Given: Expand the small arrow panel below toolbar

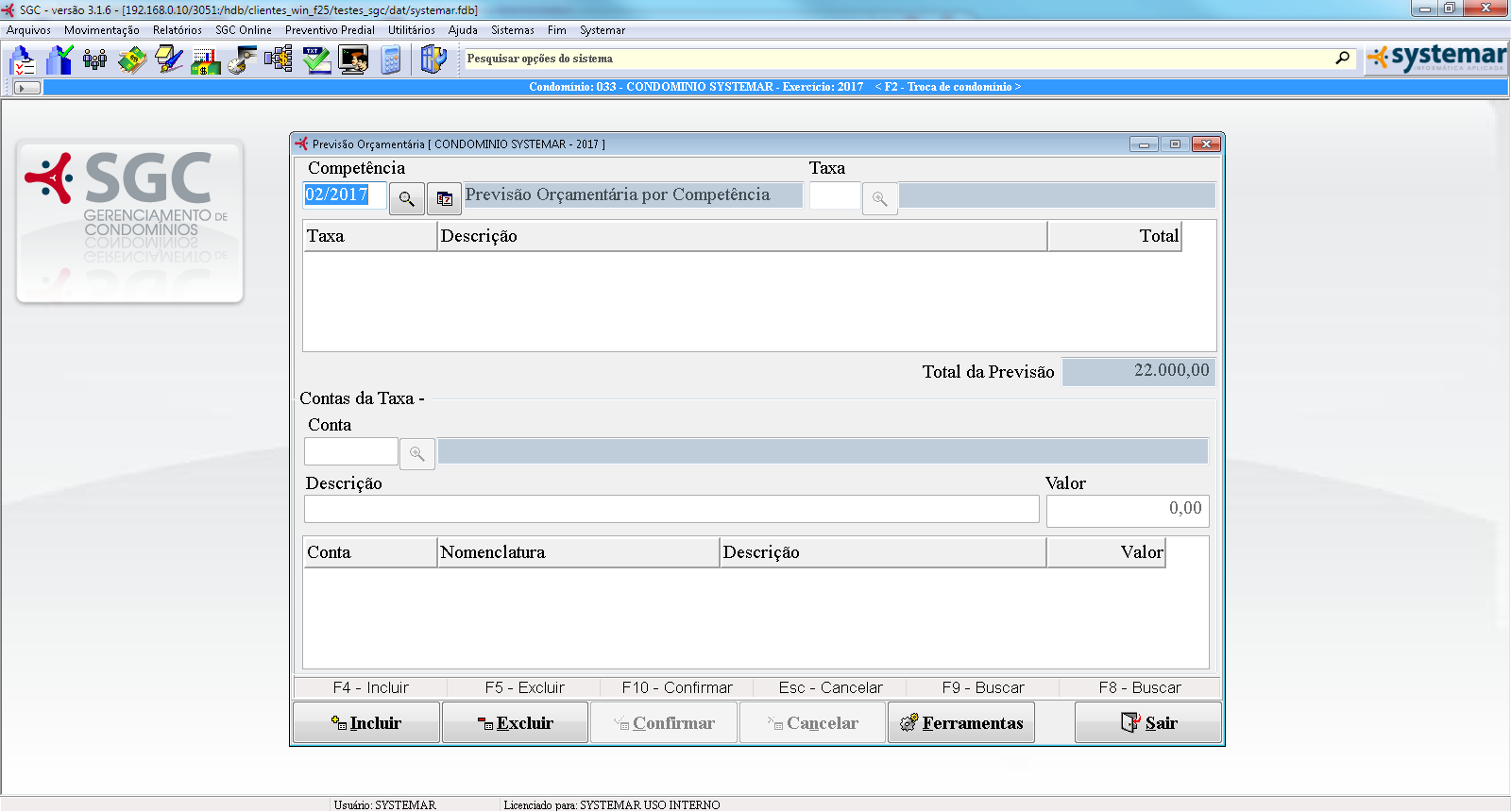Looking at the screenshot, I should (27, 88).
